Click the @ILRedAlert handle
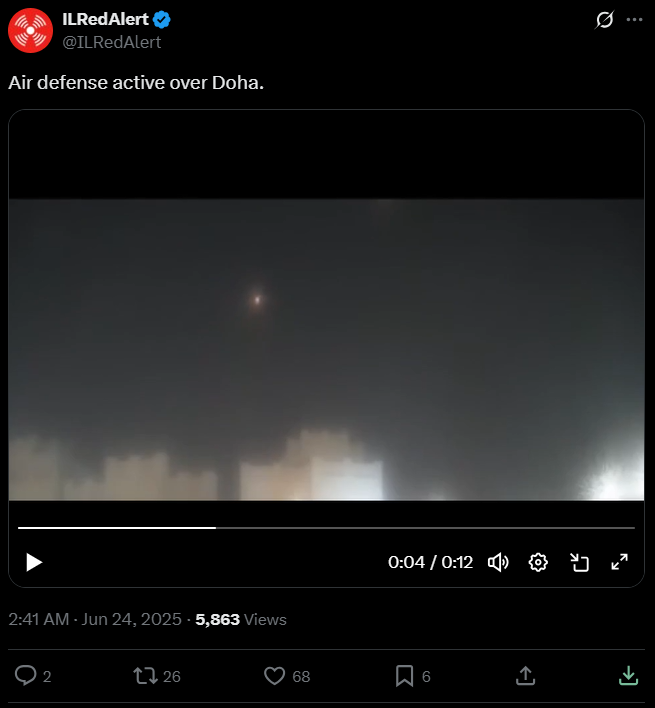This screenshot has height=708, width=655. tap(111, 42)
